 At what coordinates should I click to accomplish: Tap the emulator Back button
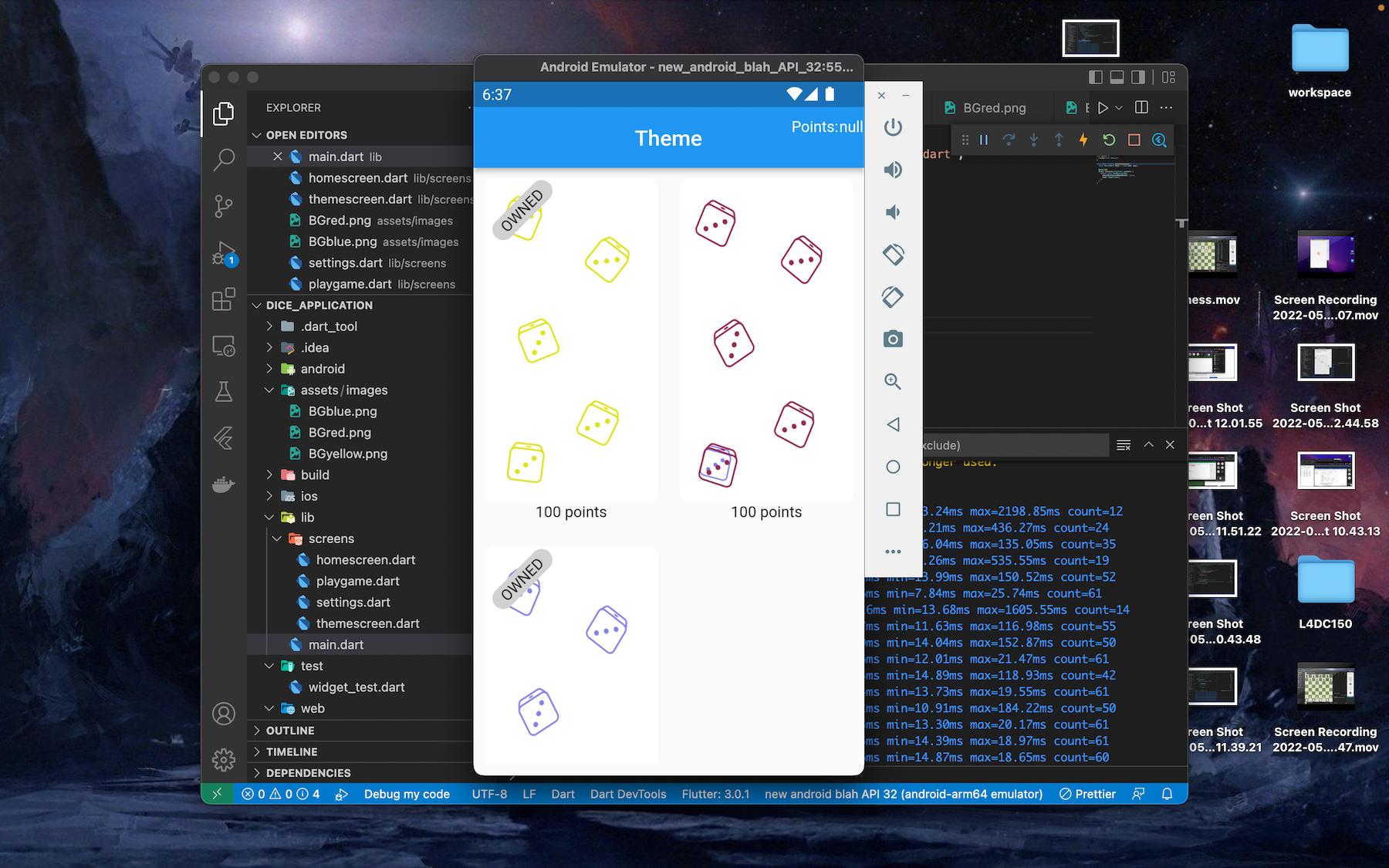[x=893, y=424]
